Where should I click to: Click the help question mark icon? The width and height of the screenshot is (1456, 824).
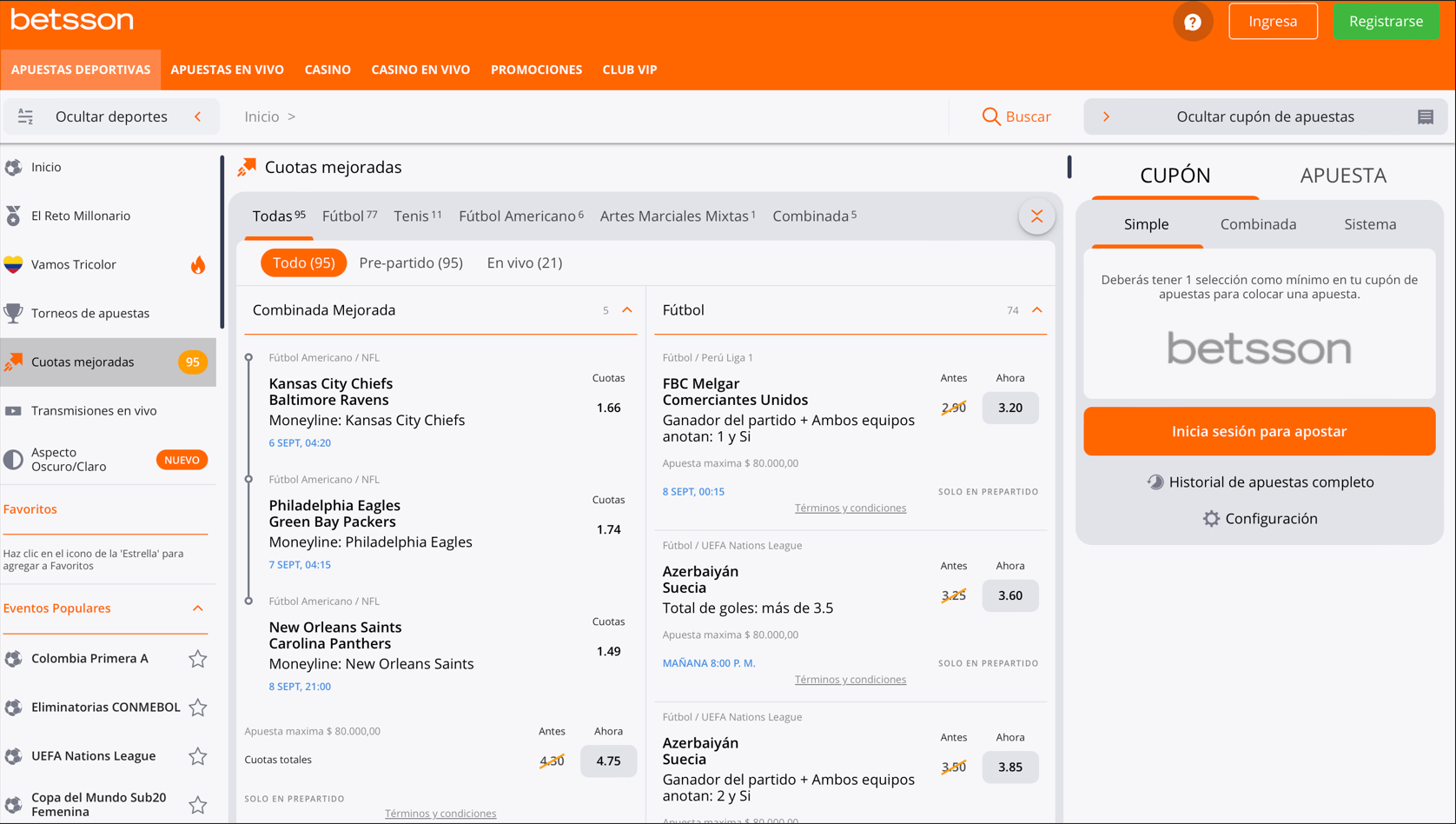click(1193, 22)
